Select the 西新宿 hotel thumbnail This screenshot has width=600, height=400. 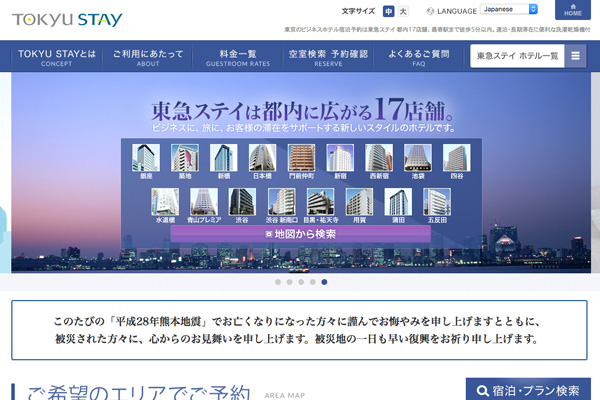pos(379,158)
